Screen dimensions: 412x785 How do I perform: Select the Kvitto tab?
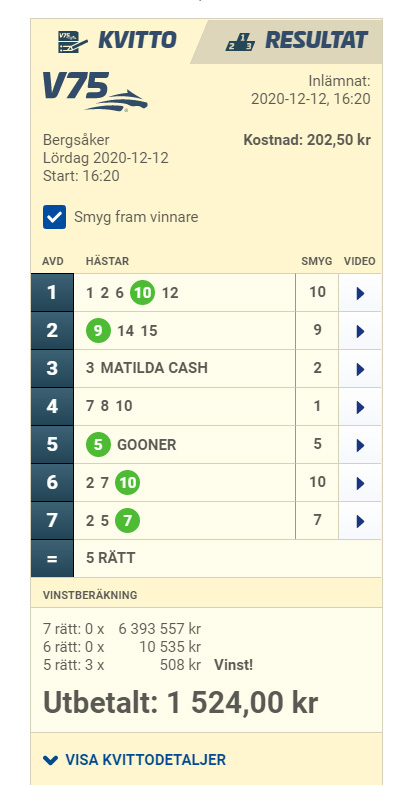[117, 41]
